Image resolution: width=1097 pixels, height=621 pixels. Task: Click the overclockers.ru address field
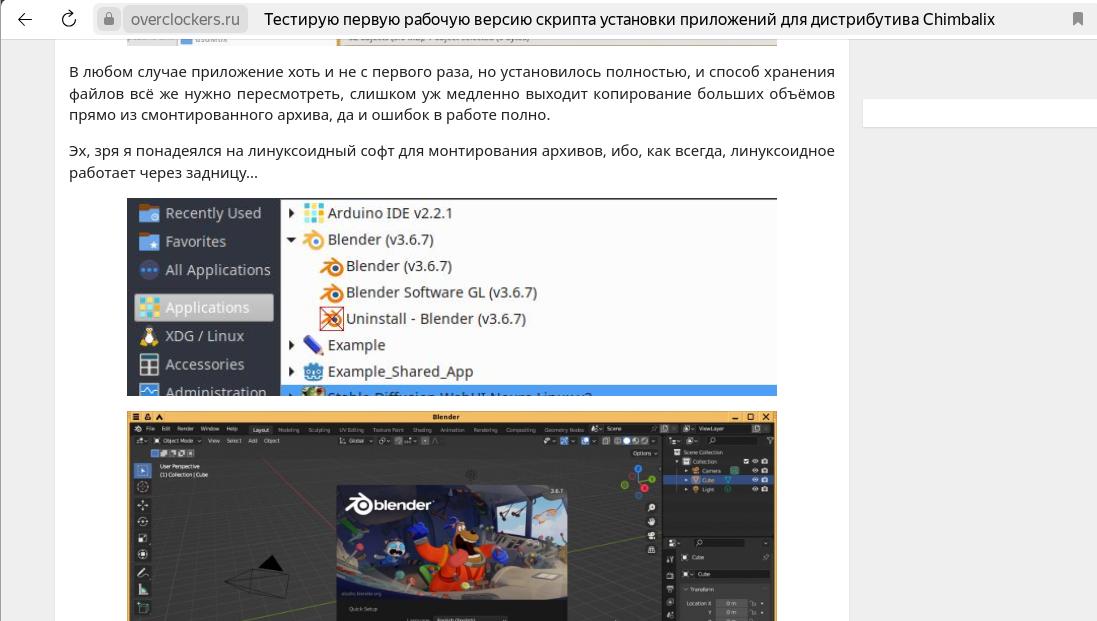point(185,20)
